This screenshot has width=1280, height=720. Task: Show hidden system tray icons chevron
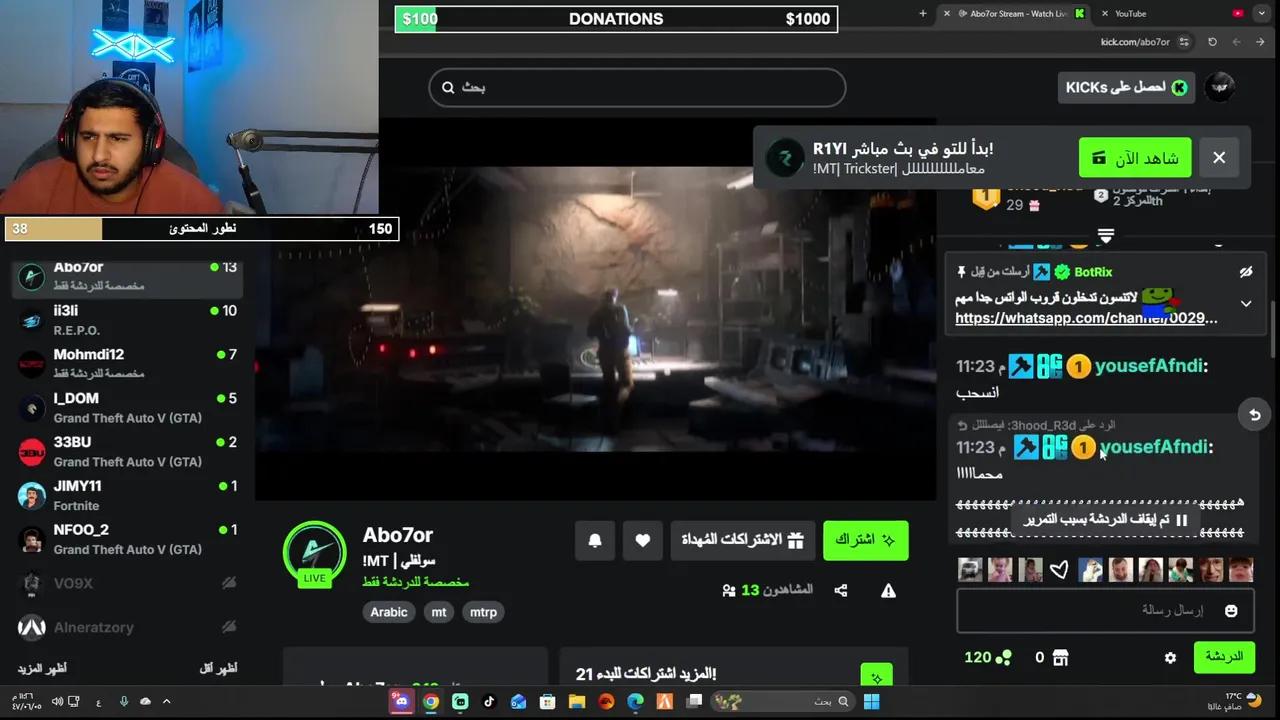(x=166, y=702)
